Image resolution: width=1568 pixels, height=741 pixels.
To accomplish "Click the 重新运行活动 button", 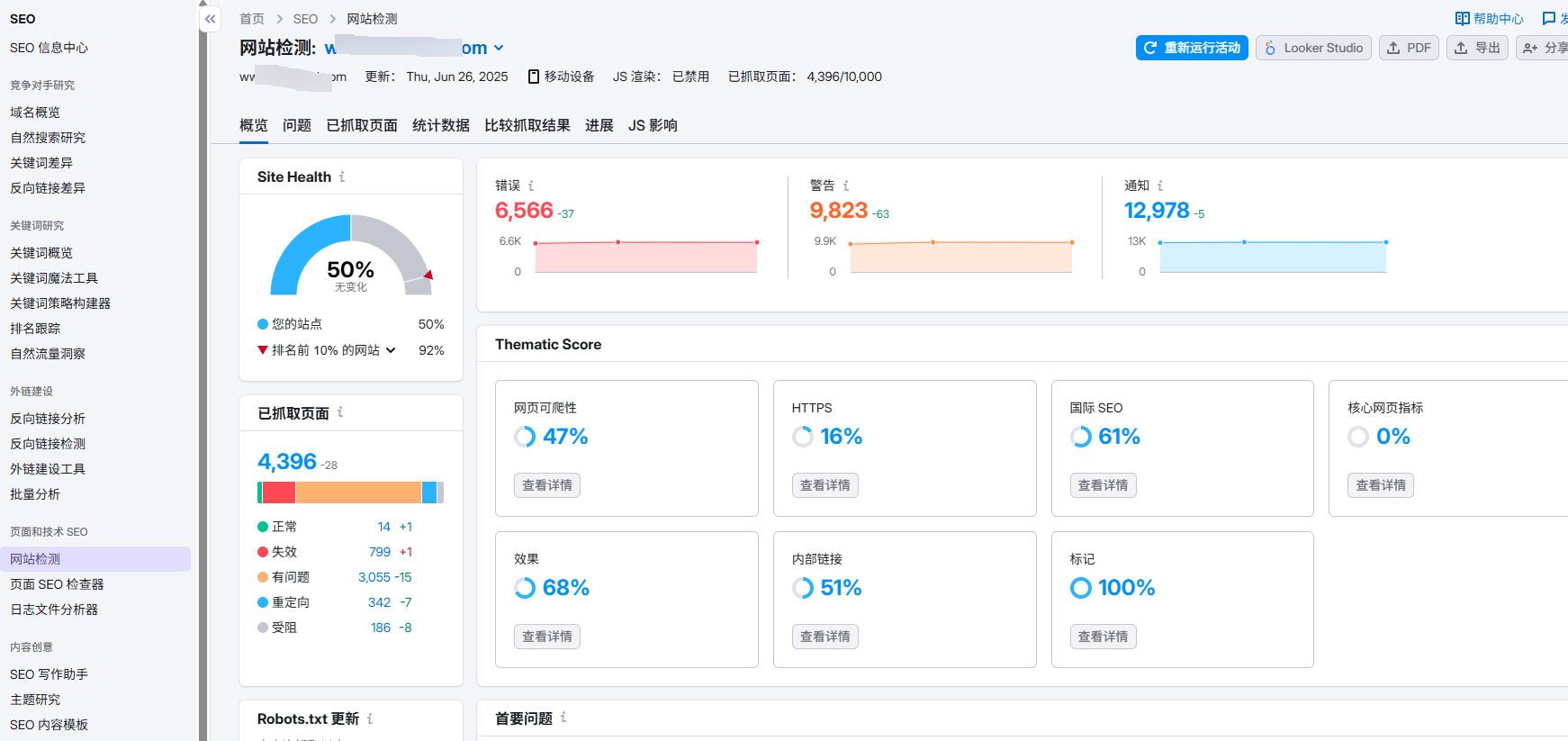I will click(x=1192, y=48).
